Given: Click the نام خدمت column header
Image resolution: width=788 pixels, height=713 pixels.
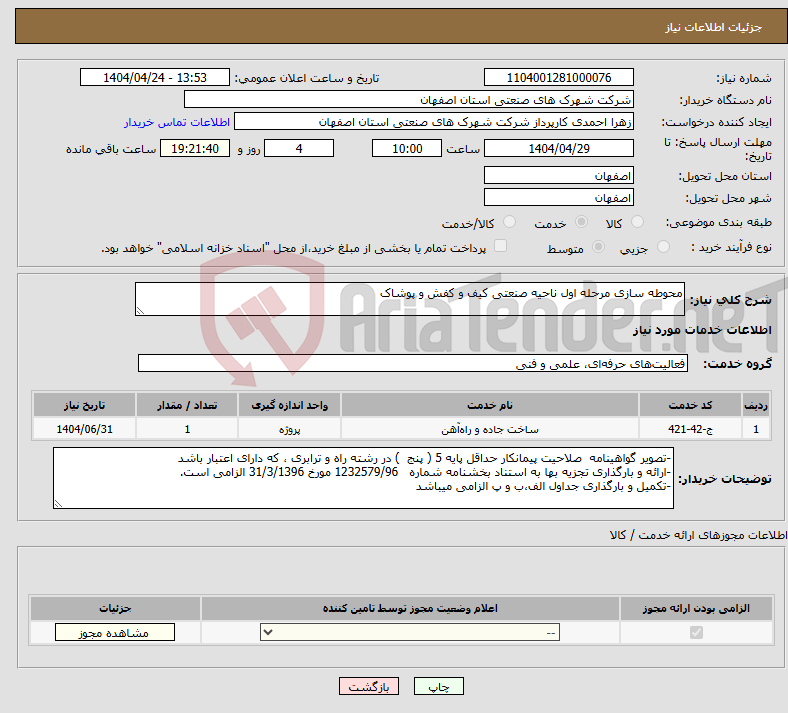Looking at the screenshot, I should point(490,405).
